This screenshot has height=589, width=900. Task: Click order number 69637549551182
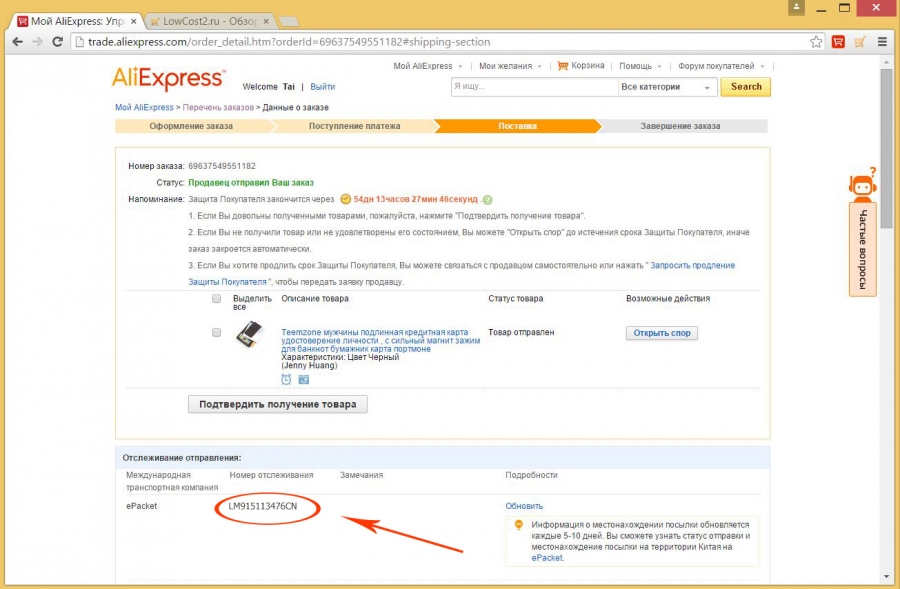coord(222,166)
